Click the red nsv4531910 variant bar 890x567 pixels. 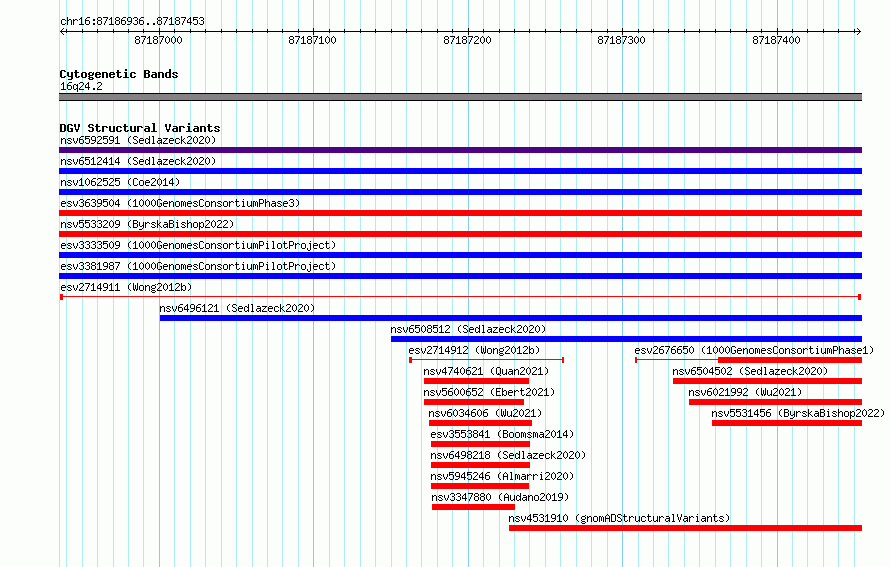(x=686, y=528)
